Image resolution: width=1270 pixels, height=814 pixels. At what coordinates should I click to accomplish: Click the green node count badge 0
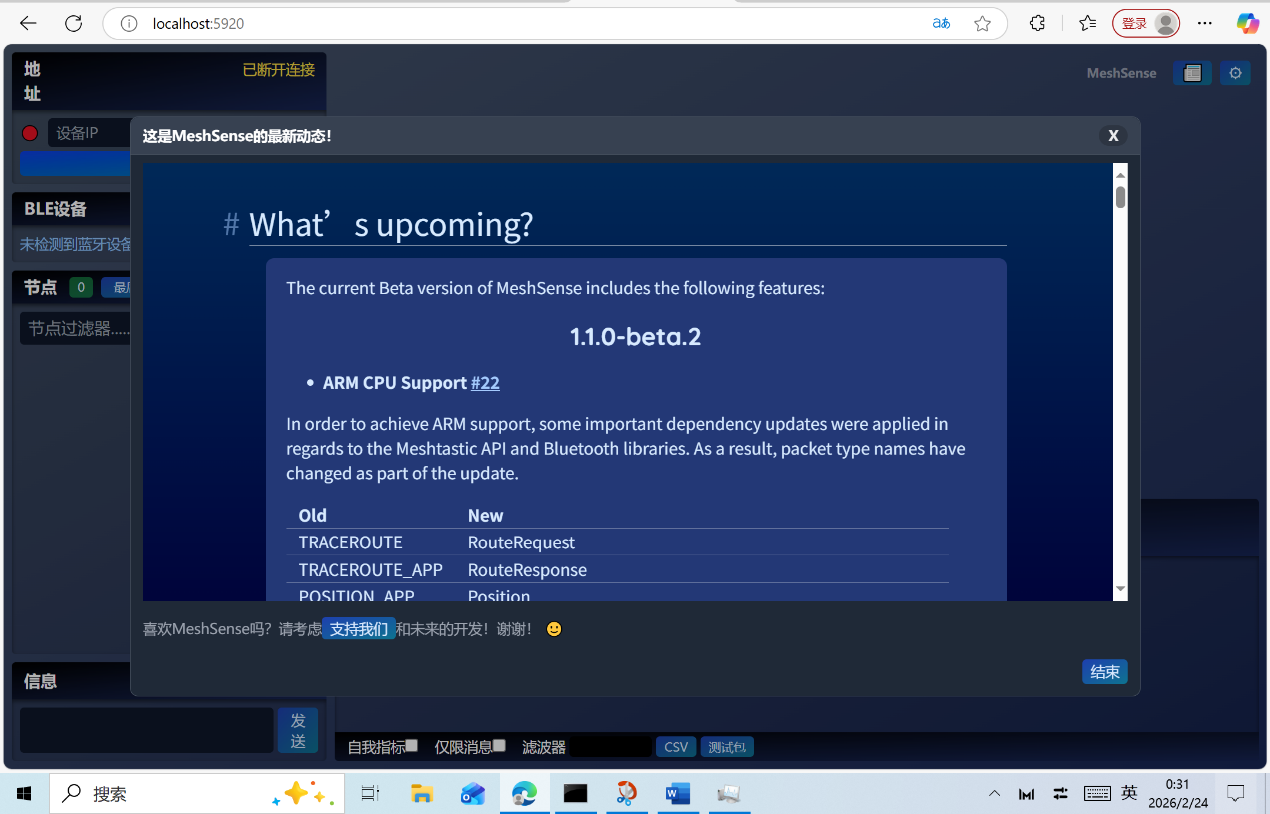[81, 288]
